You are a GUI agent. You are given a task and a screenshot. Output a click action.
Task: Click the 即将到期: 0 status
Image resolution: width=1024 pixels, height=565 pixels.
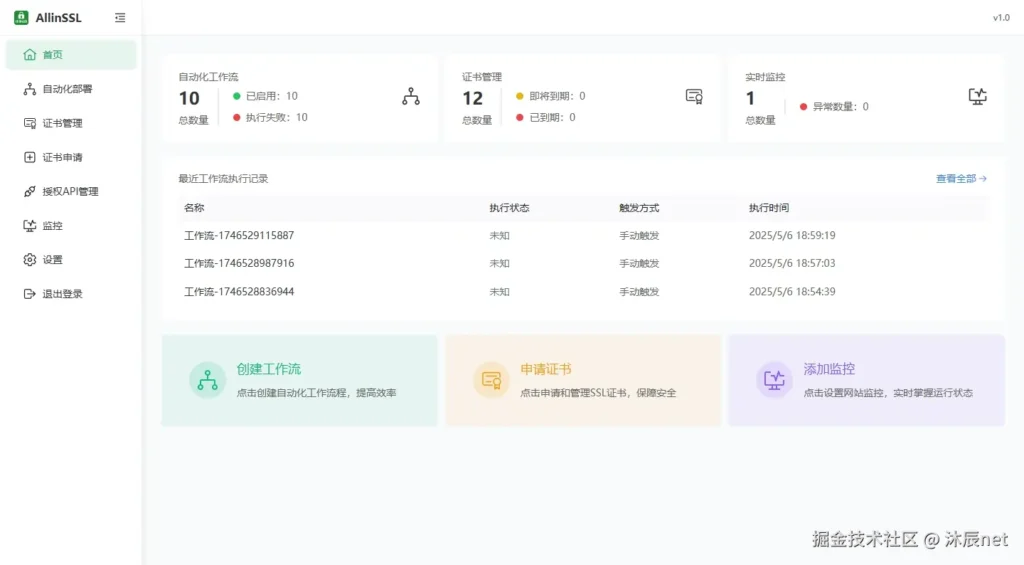(x=551, y=96)
